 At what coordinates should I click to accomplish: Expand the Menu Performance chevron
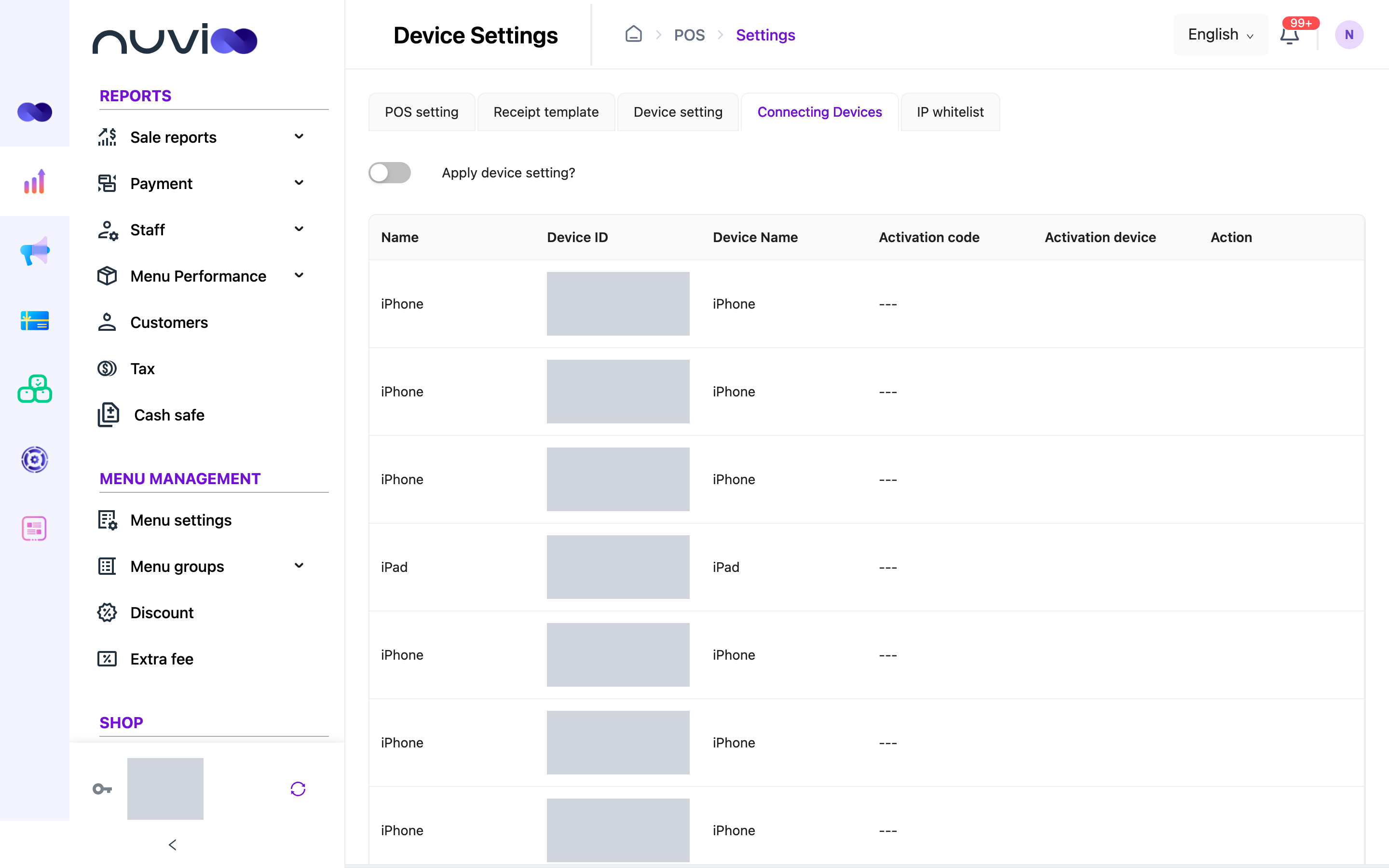pyautogui.click(x=299, y=275)
